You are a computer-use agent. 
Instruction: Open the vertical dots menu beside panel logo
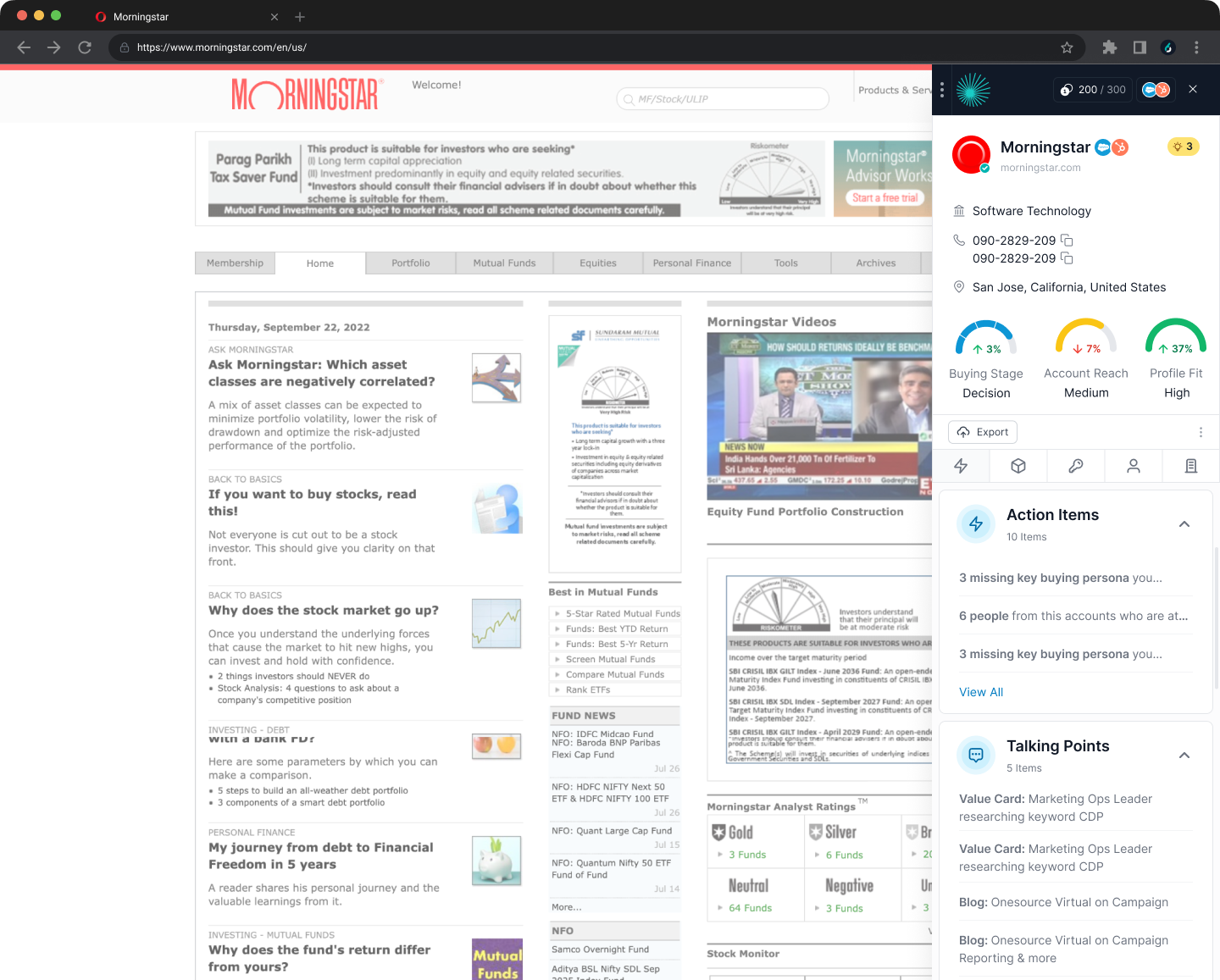(941, 89)
